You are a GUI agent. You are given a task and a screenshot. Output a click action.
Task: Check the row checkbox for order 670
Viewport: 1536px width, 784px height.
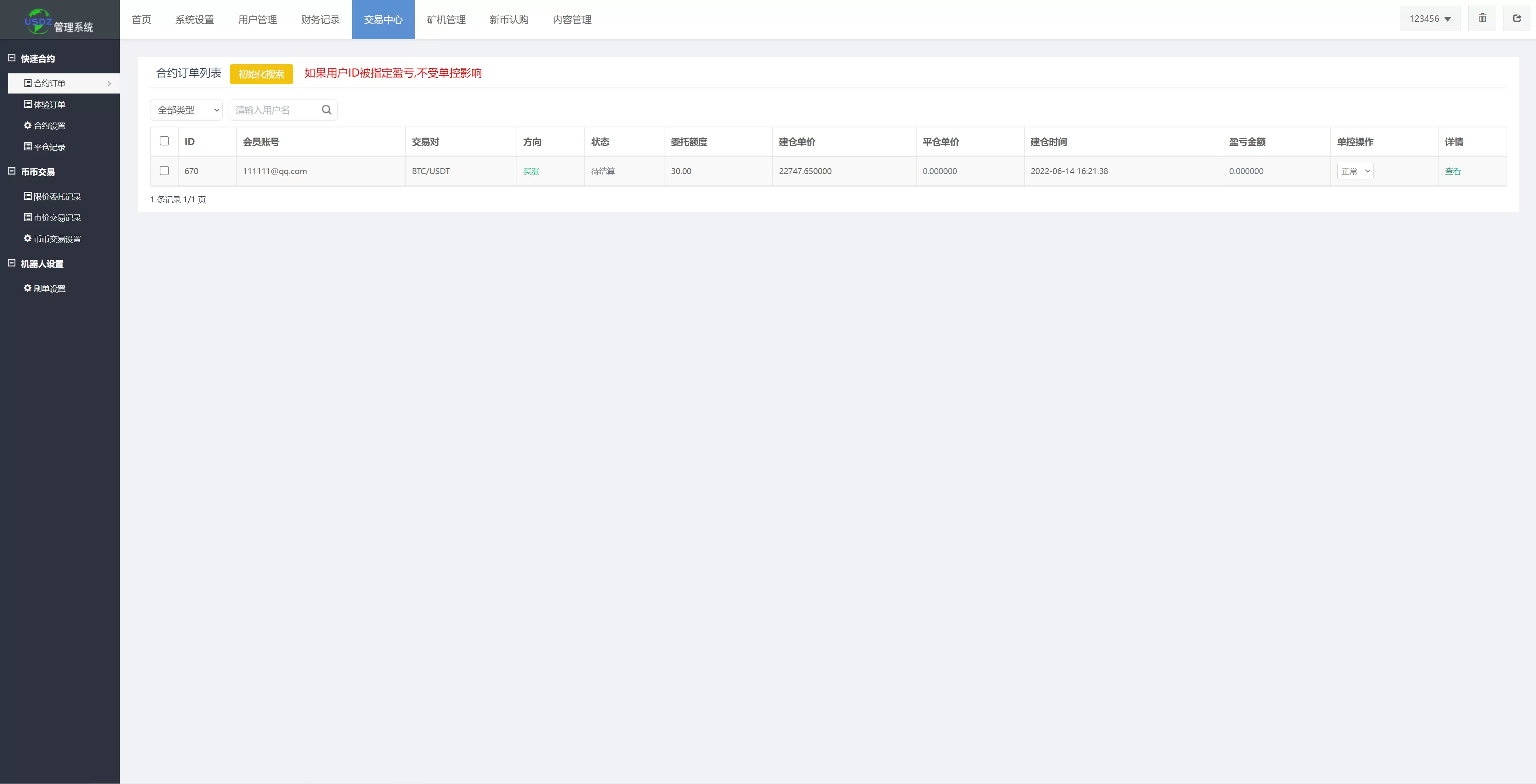pos(164,171)
